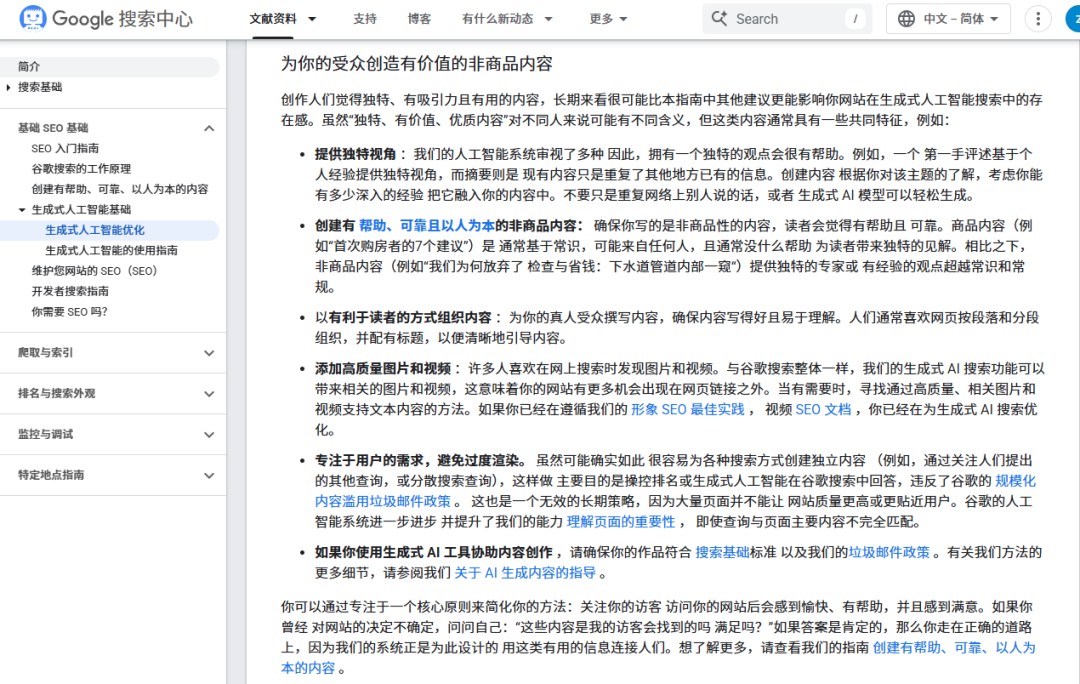The image size is (1080, 684).
Task: Open 你需要 SEO 吗? in sidebar
Action: point(70,311)
